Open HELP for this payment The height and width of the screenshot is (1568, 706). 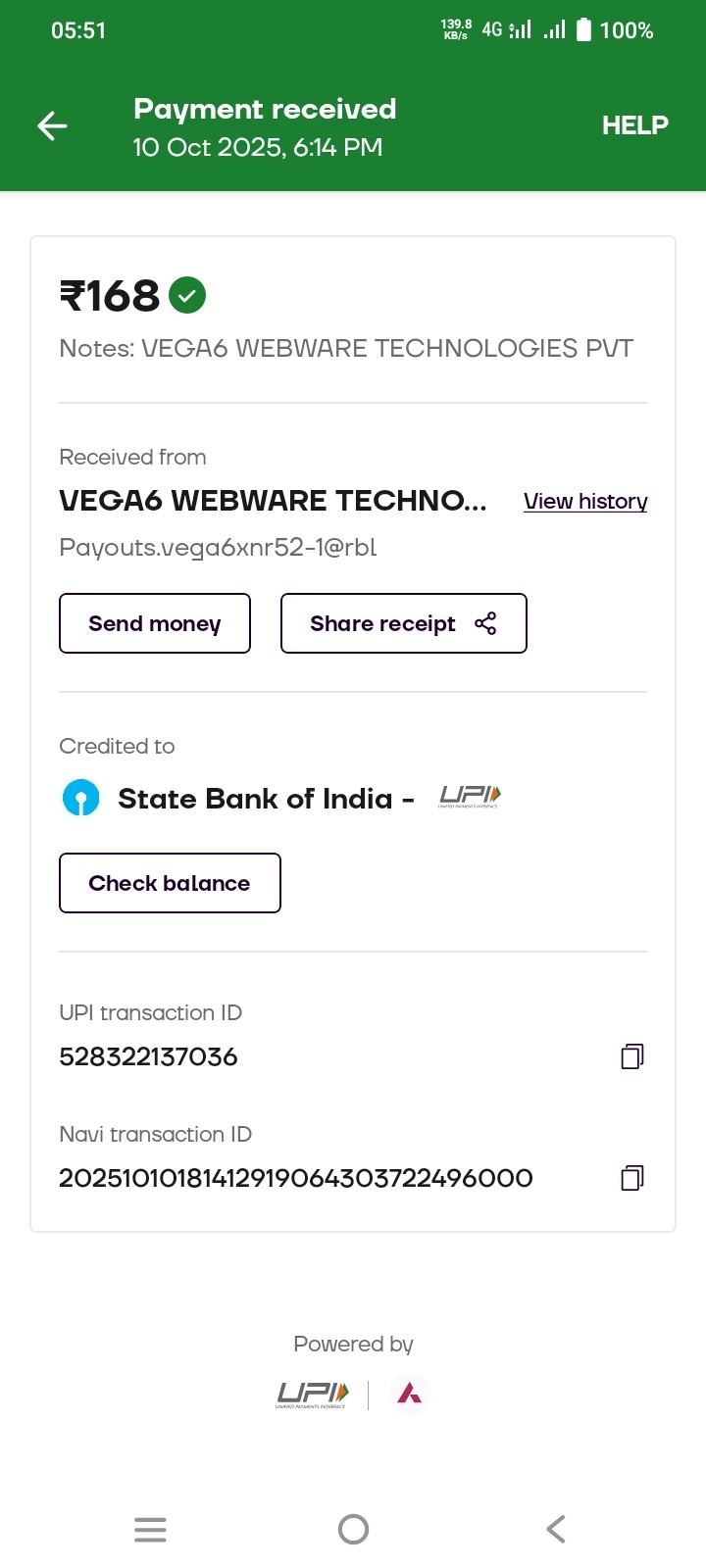(x=634, y=125)
